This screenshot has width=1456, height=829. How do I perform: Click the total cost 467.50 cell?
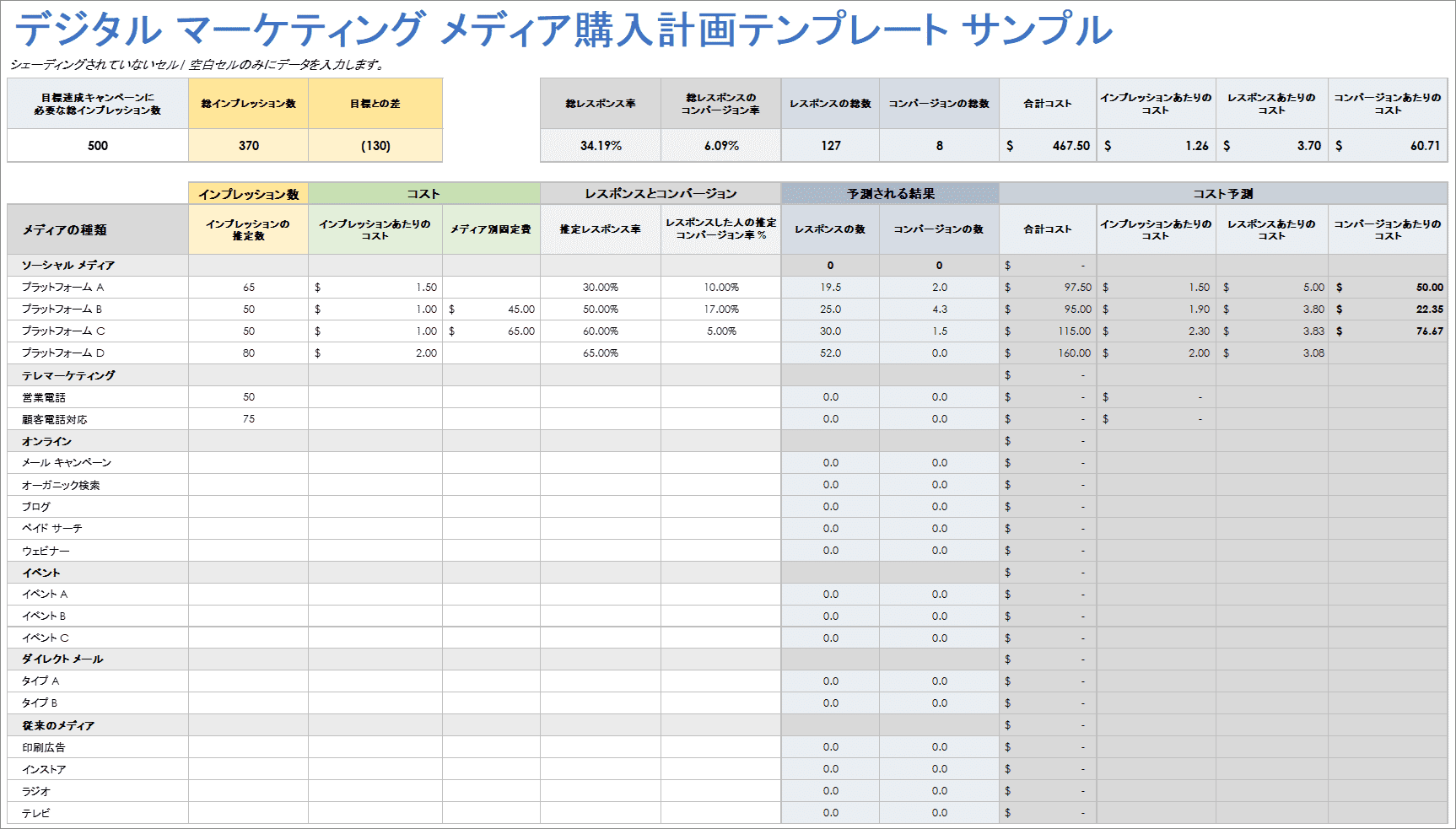(1048, 145)
